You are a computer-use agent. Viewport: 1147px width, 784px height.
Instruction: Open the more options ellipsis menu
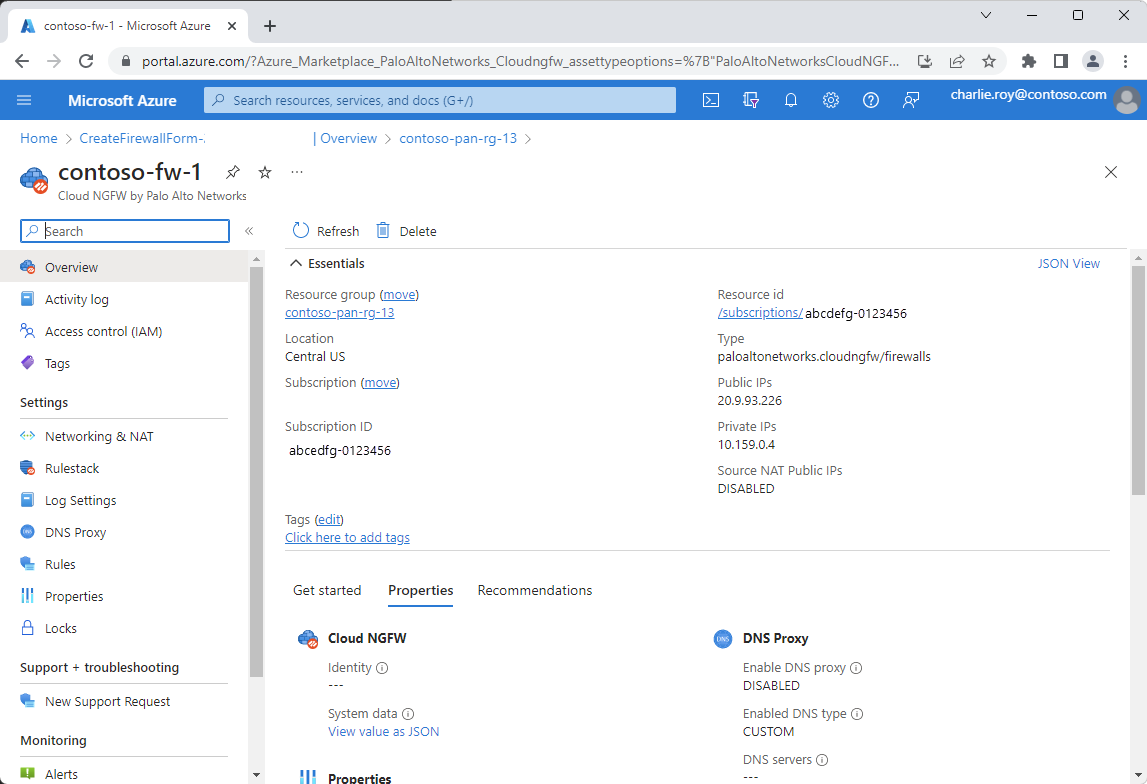[296, 172]
